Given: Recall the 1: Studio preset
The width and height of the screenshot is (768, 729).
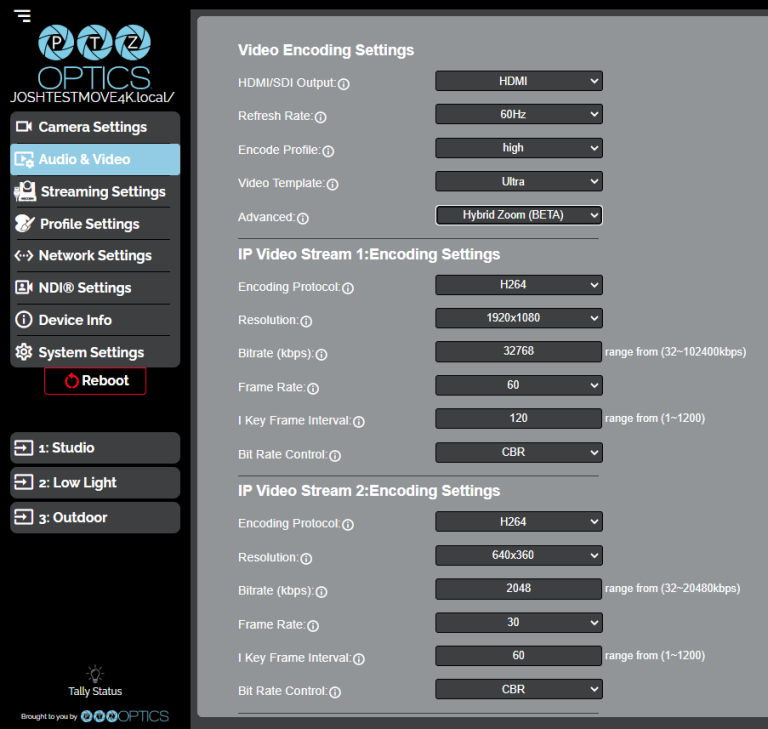Looking at the screenshot, I should (95, 448).
